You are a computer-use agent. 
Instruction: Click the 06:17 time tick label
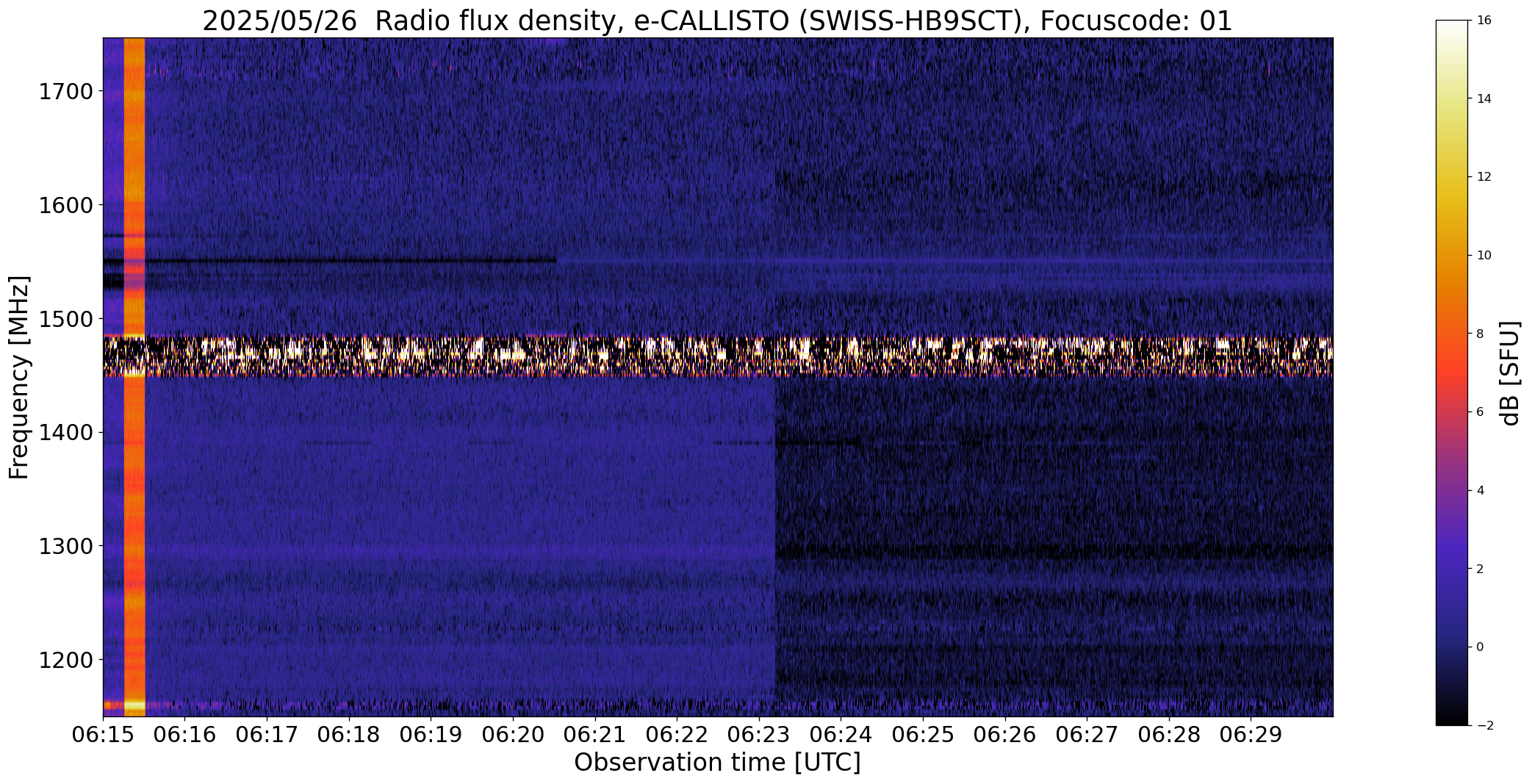click(x=267, y=735)
